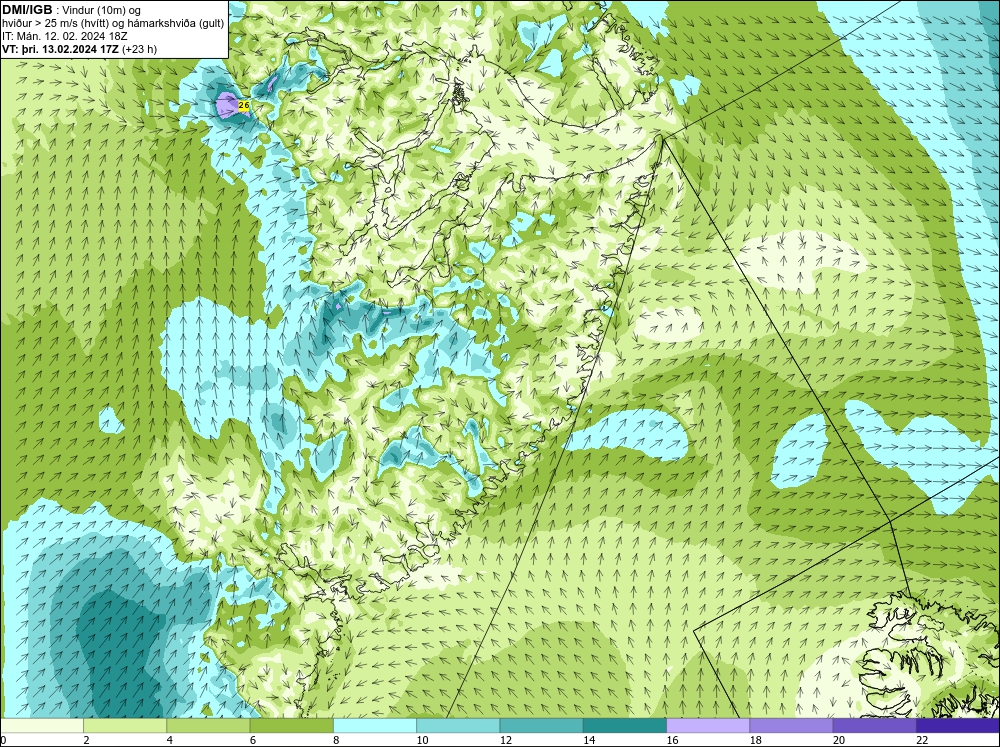Pick the light green 2–4 m/s swatch
The width and height of the screenshot is (1000, 747).
coord(125,726)
